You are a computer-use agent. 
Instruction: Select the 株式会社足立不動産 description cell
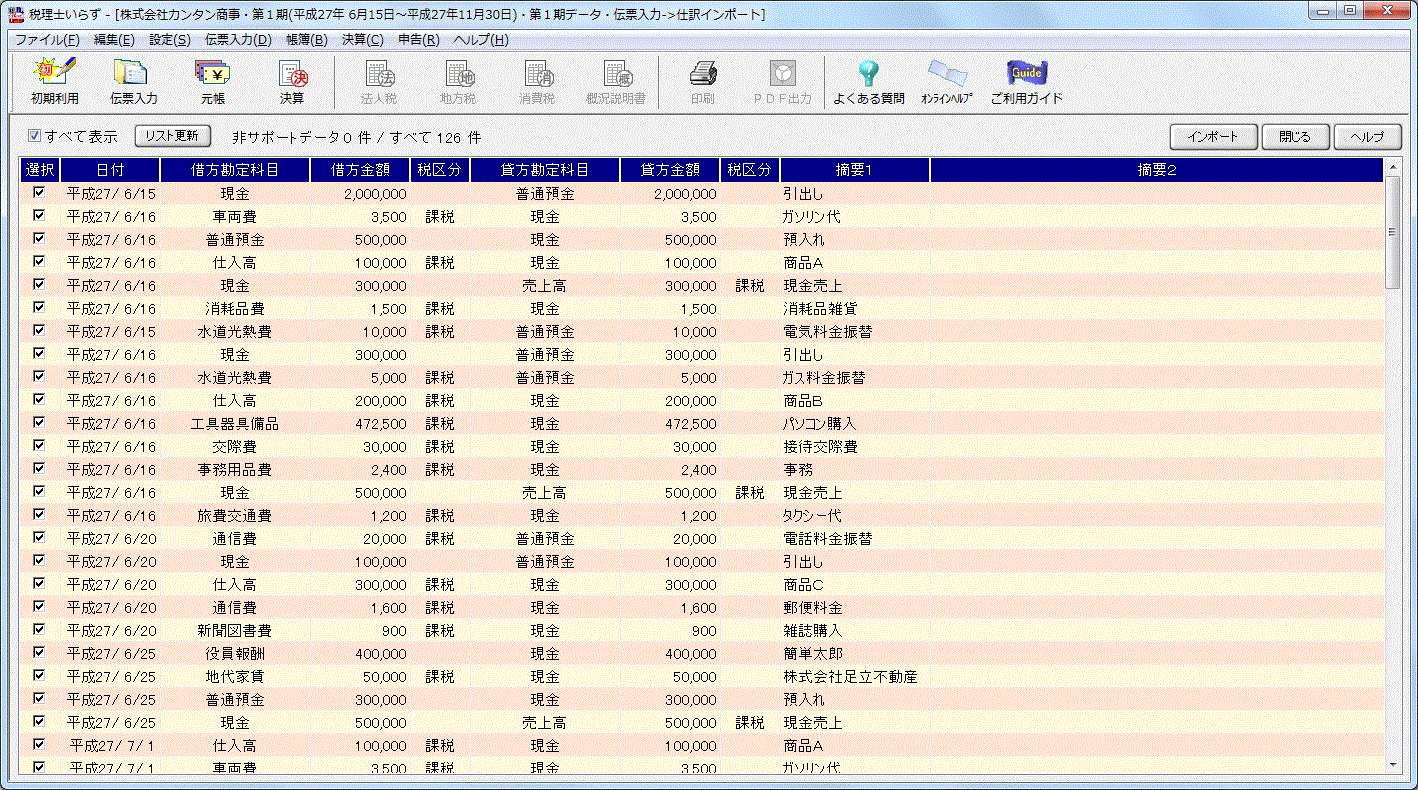pos(850,677)
